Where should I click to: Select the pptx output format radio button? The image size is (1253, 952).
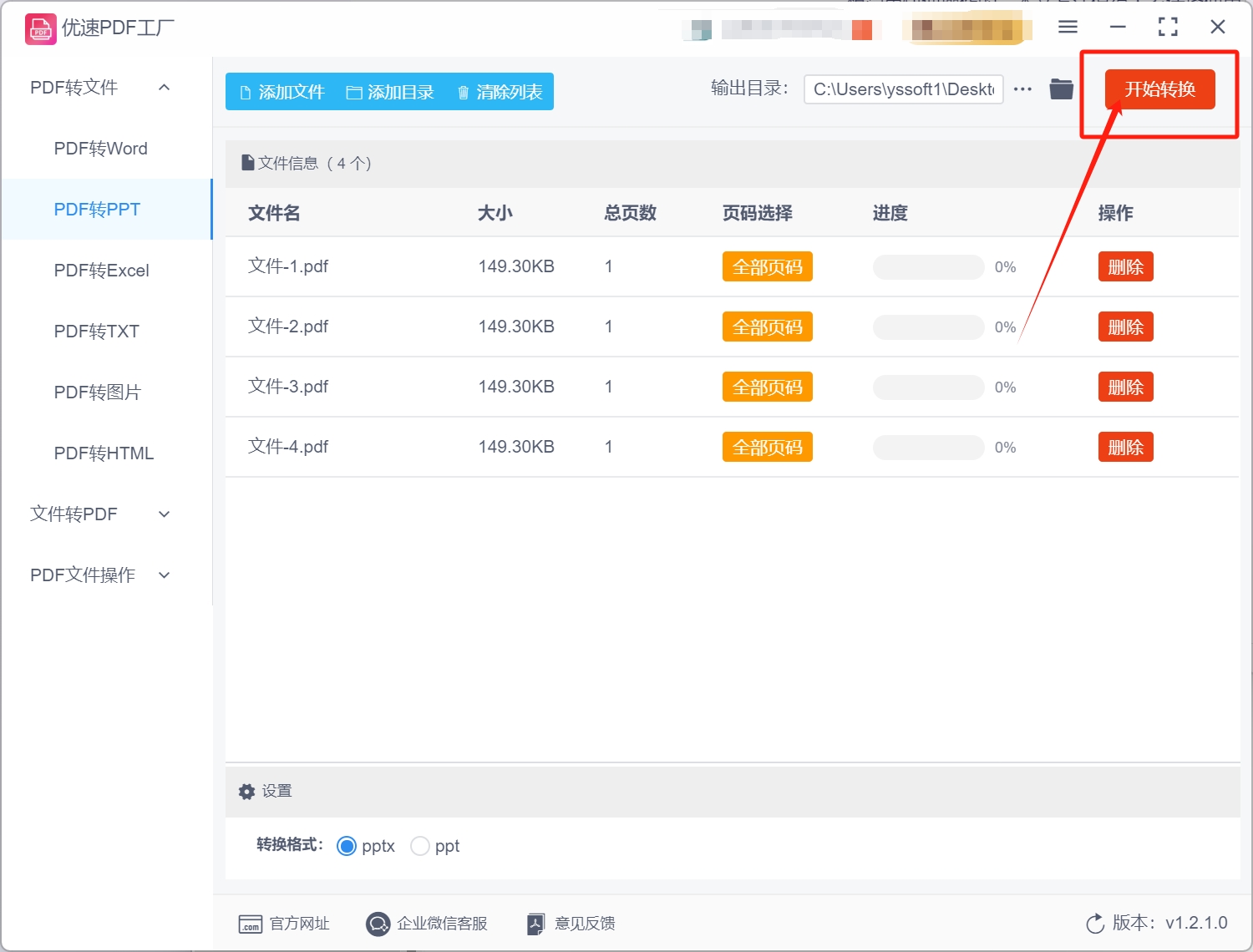pos(347,846)
